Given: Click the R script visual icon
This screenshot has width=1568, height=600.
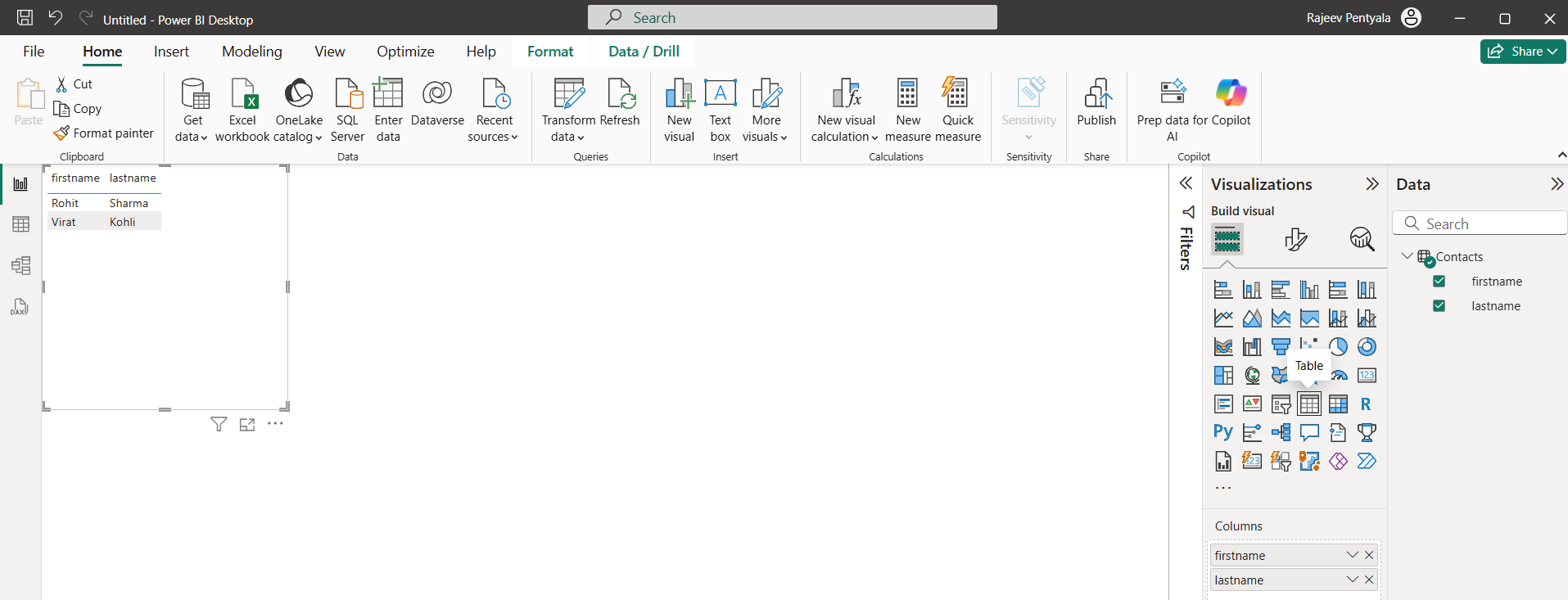Looking at the screenshot, I should tap(1366, 404).
